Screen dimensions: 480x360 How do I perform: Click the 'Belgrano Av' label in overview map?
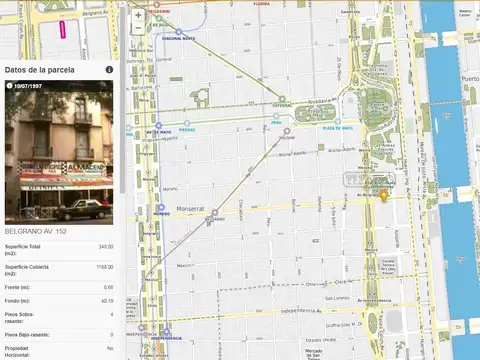(x=95, y=13)
